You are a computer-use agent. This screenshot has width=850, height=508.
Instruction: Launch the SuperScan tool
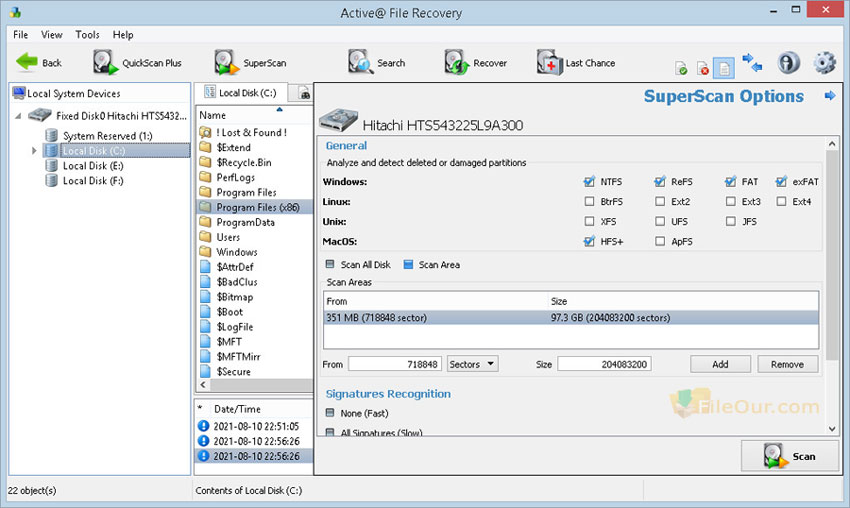pos(250,63)
